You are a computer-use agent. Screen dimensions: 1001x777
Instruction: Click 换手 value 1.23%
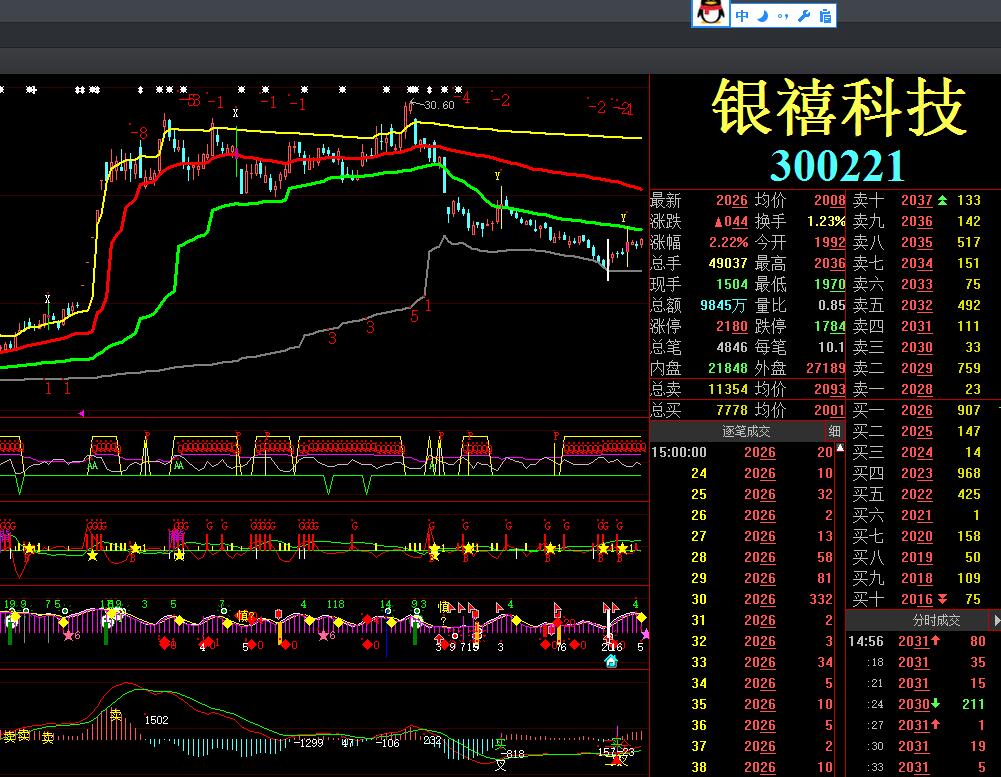click(x=826, y=222)
